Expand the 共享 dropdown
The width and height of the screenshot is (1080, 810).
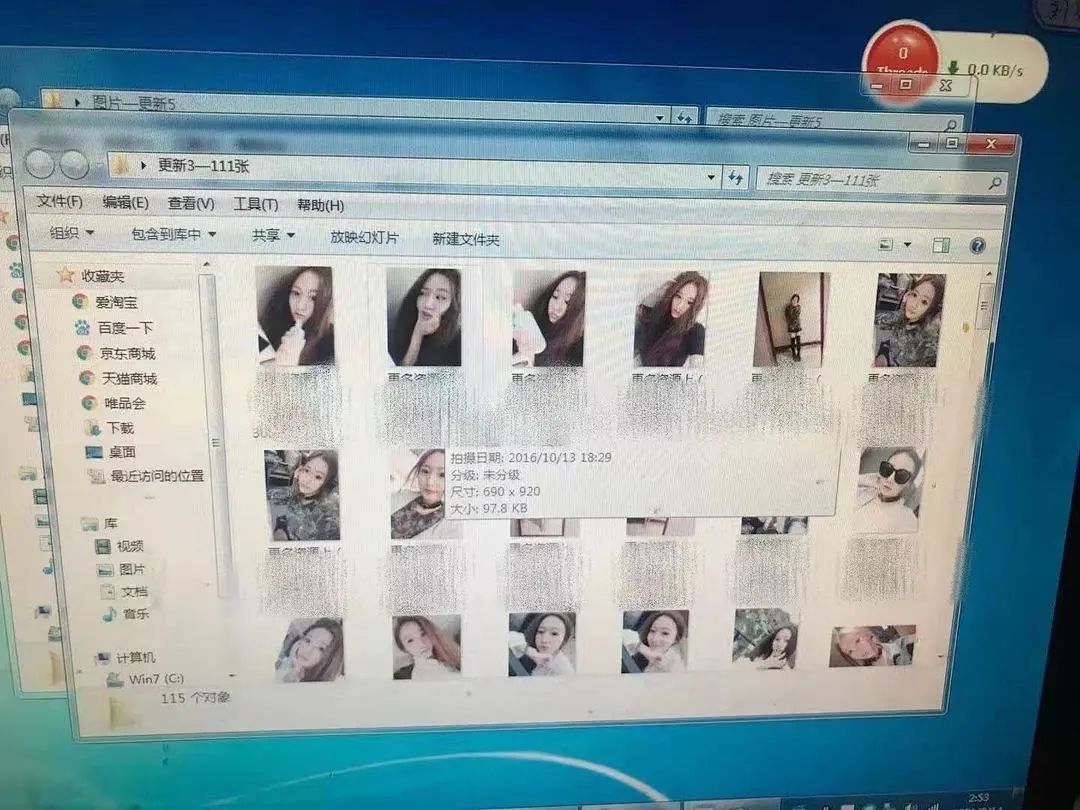(273, 236)
